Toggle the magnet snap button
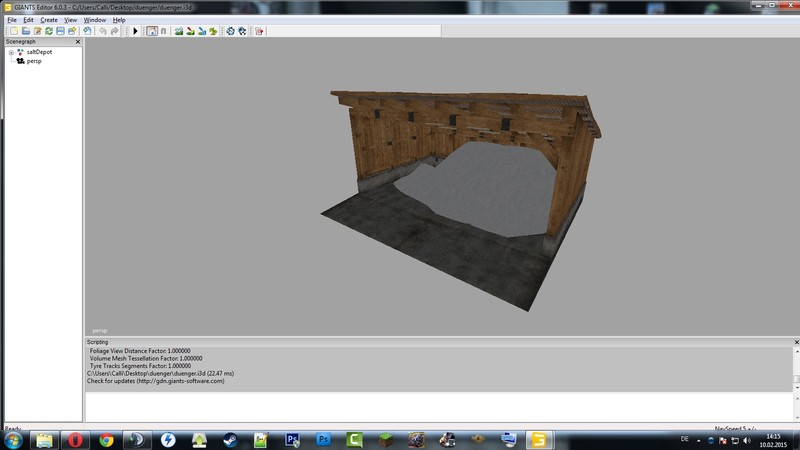 point(164,31)
